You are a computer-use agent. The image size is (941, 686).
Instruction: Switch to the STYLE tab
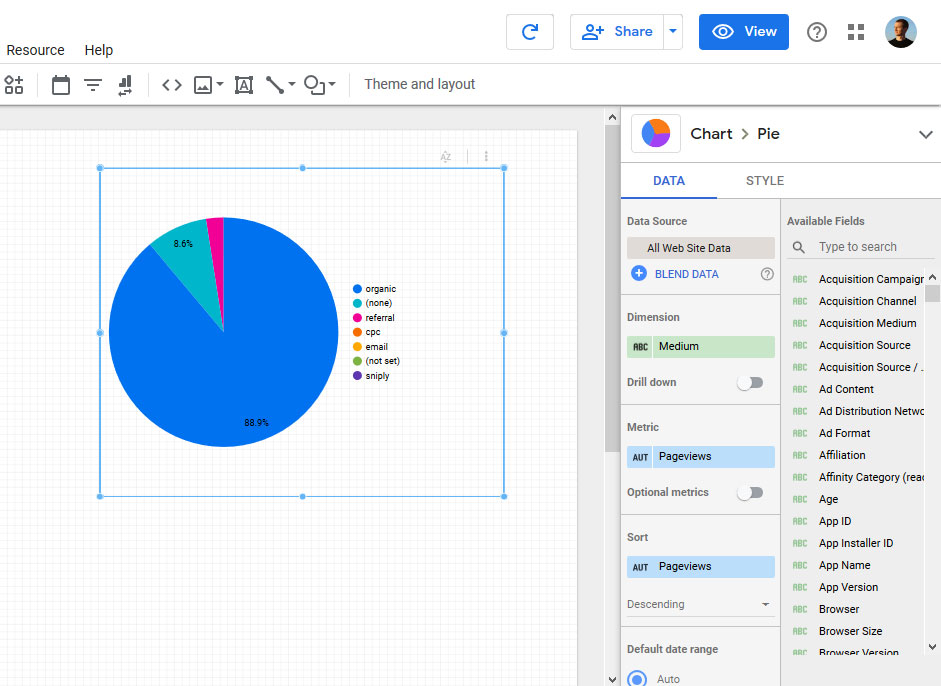click(x=764, y=181)
